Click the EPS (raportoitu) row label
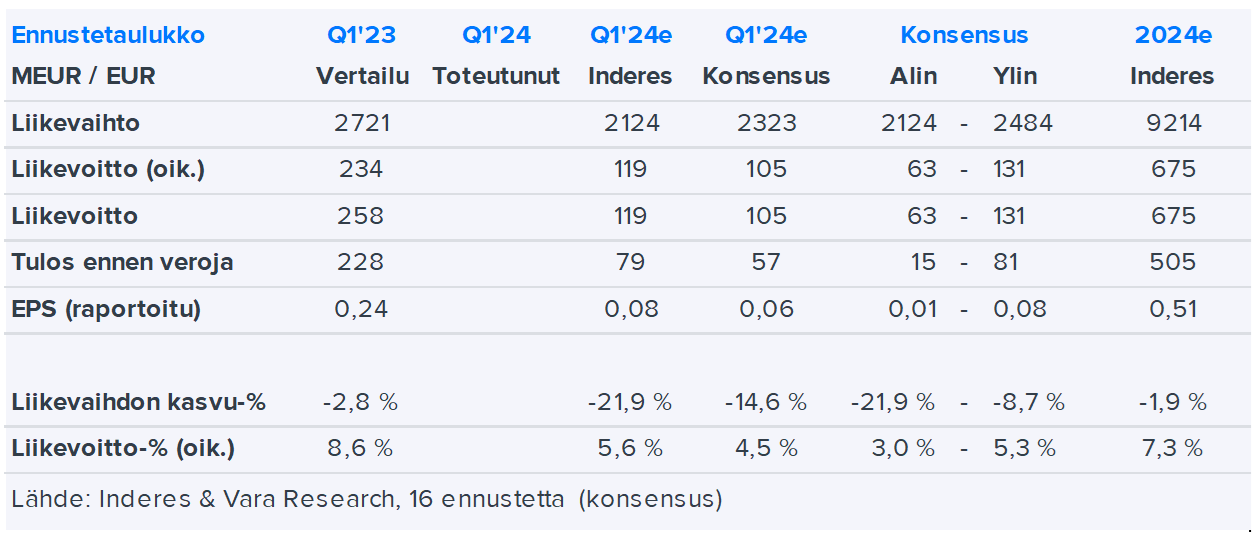 tap(106, 309)
